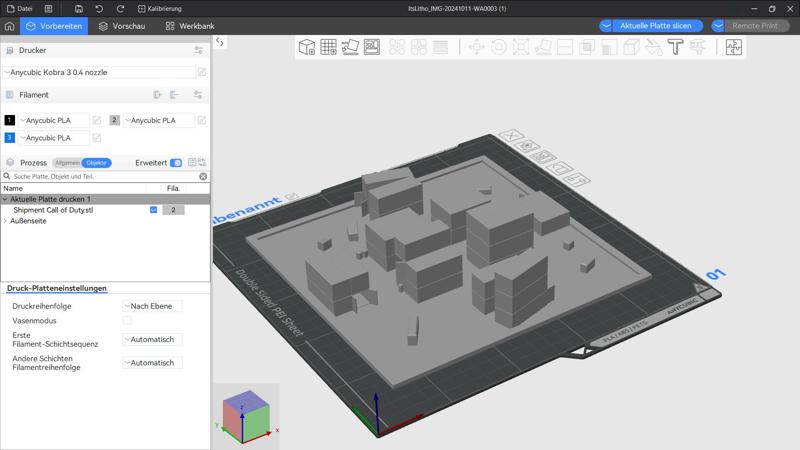Click the Add plate grid icon
The height and width of the screenshot is (450, 800).
(x=329, y=47)
